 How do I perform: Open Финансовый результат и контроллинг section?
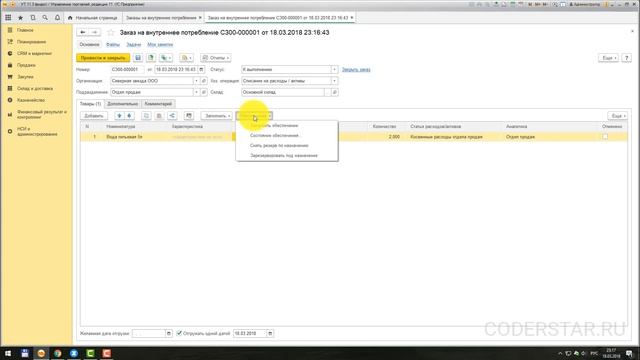click(41, 114)
